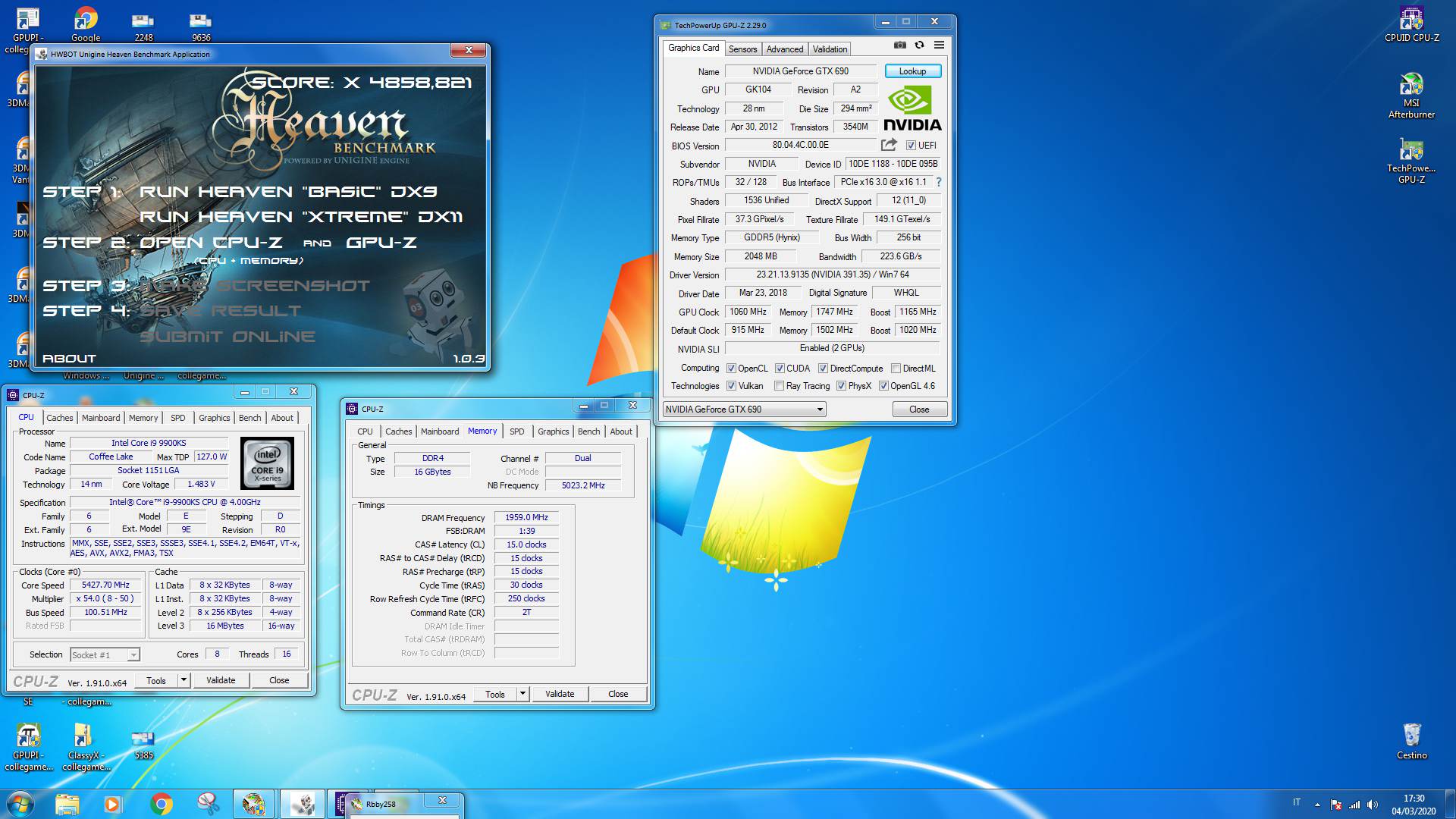Image resolution: width=1456 pixels, height=819 pixels.
Task: Open Chrome from the taskbar
Action: click(161, 804)
